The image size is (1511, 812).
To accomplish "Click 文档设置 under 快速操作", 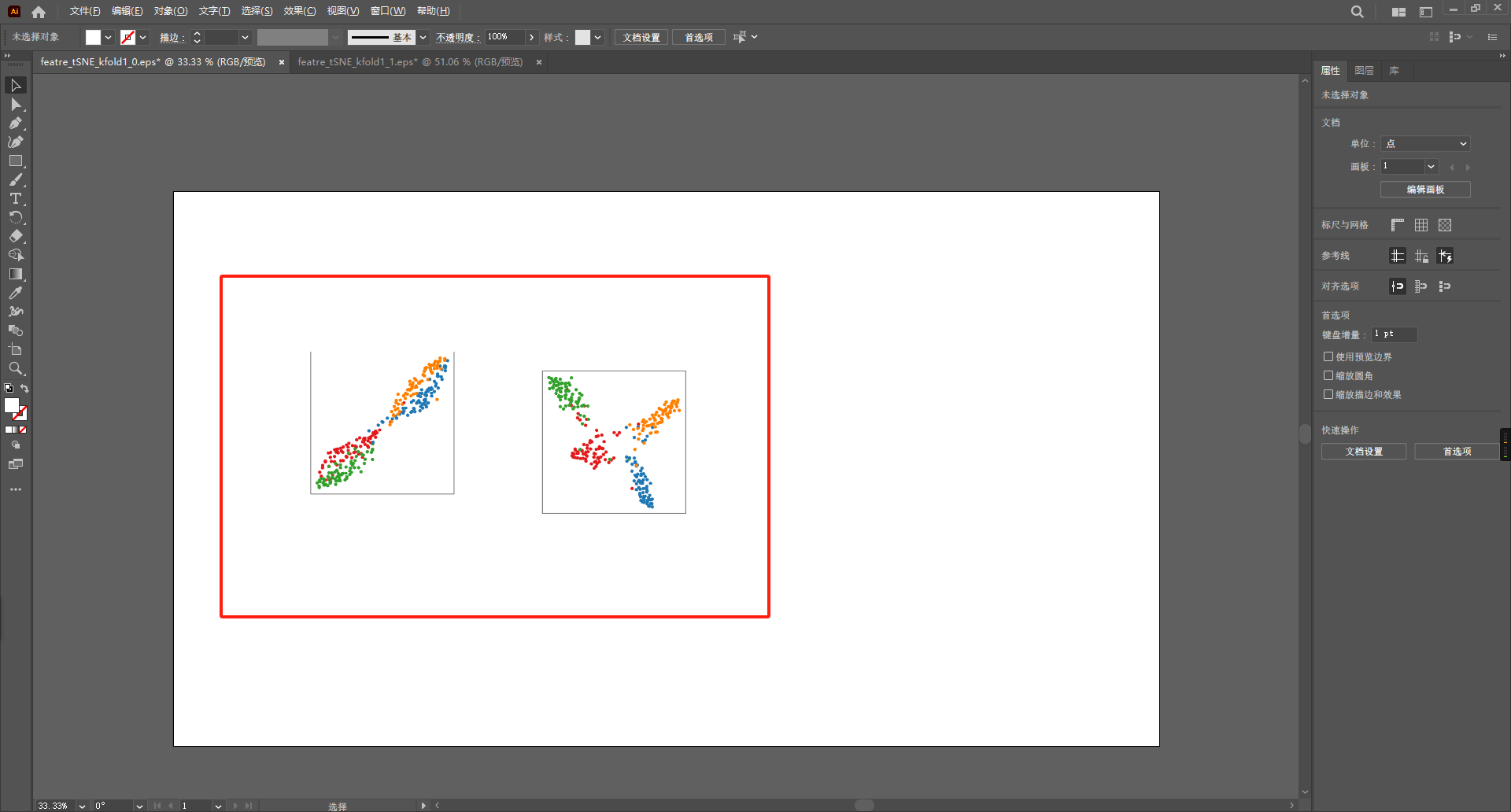I will [1364, 452].
